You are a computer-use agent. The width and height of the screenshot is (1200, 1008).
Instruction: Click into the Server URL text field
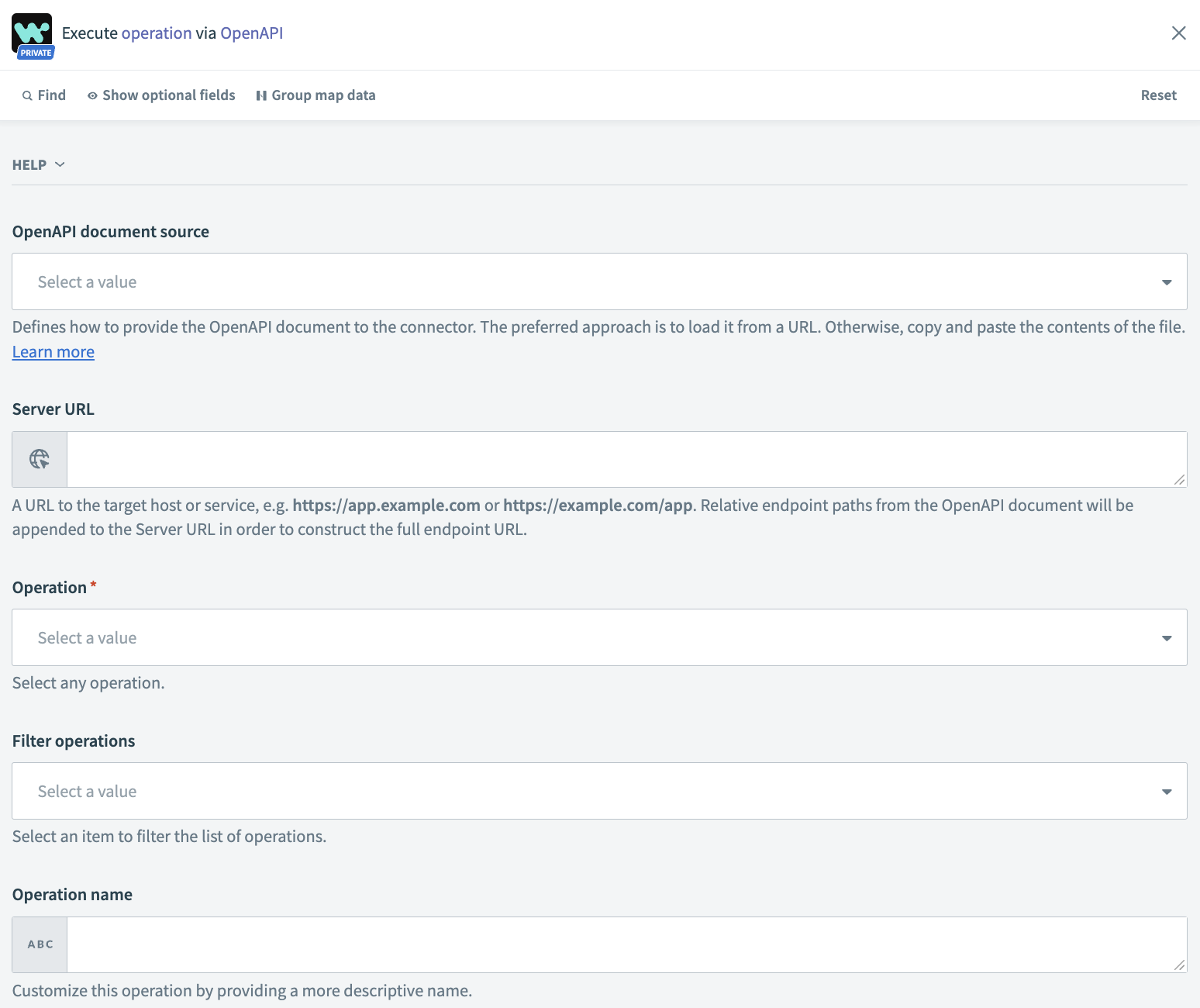pyautogui.click(x=620, y=459)
